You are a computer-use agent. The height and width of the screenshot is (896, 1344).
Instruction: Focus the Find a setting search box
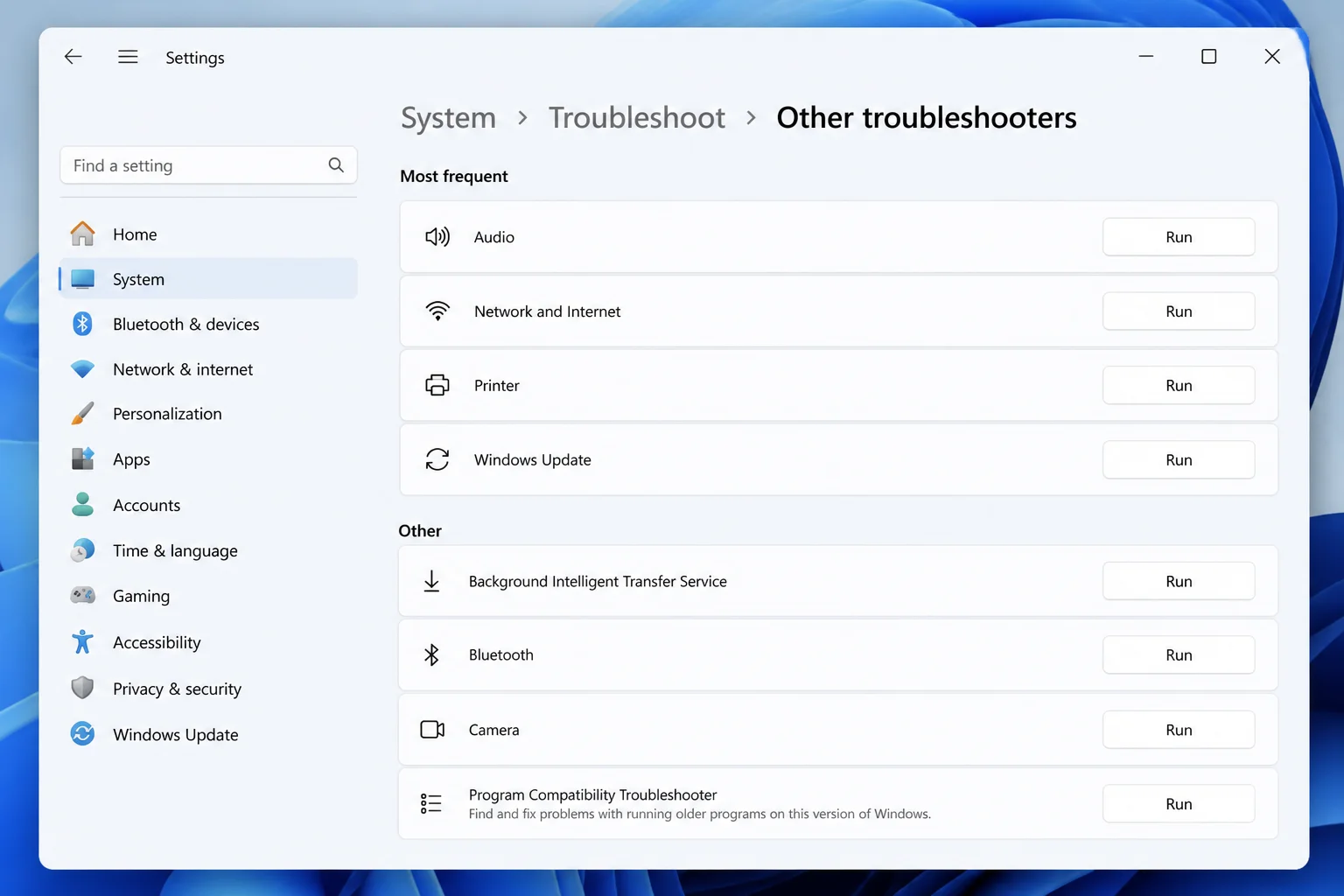point(208,165)
